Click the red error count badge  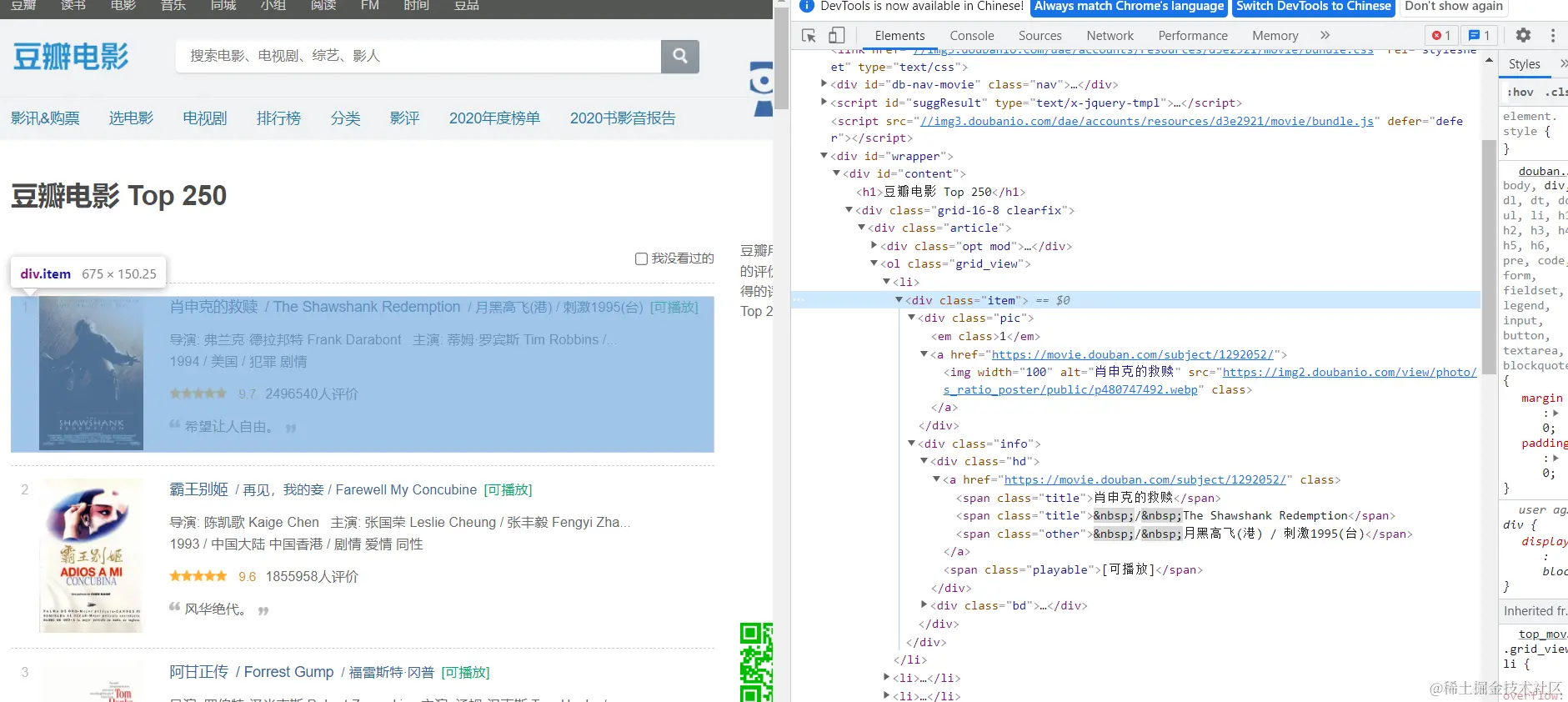[1441, 35]
